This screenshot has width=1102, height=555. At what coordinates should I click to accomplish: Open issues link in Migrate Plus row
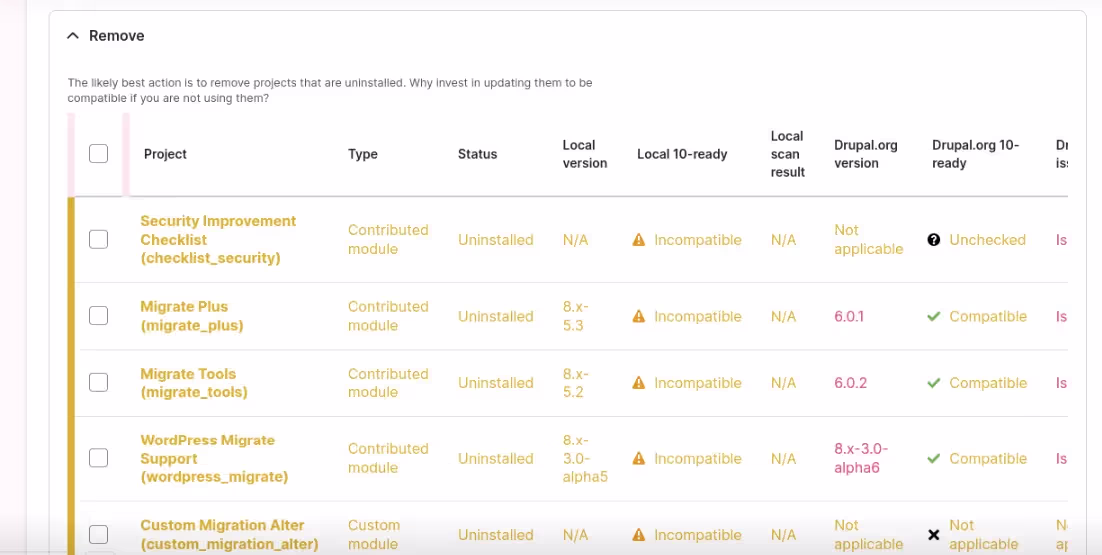1062,316
